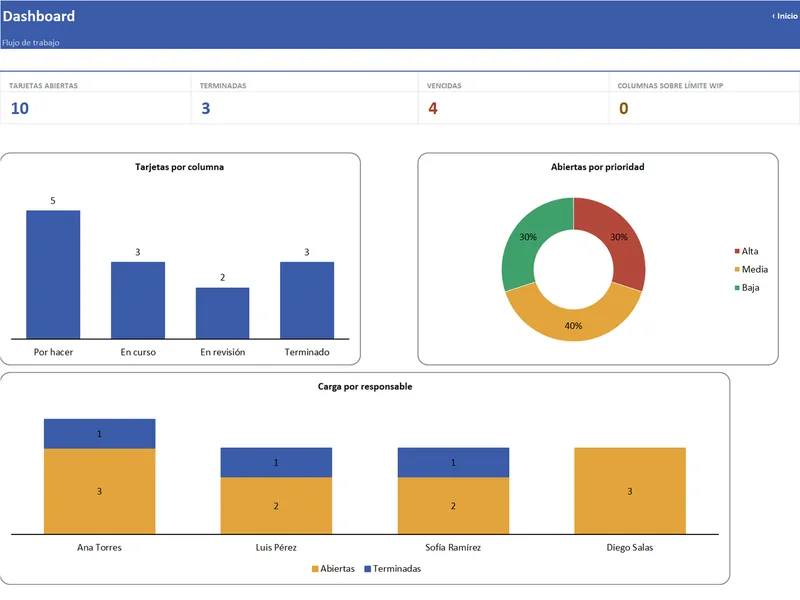Select Diego Salas' orange Abiertas bar

[x=630, y=491]
